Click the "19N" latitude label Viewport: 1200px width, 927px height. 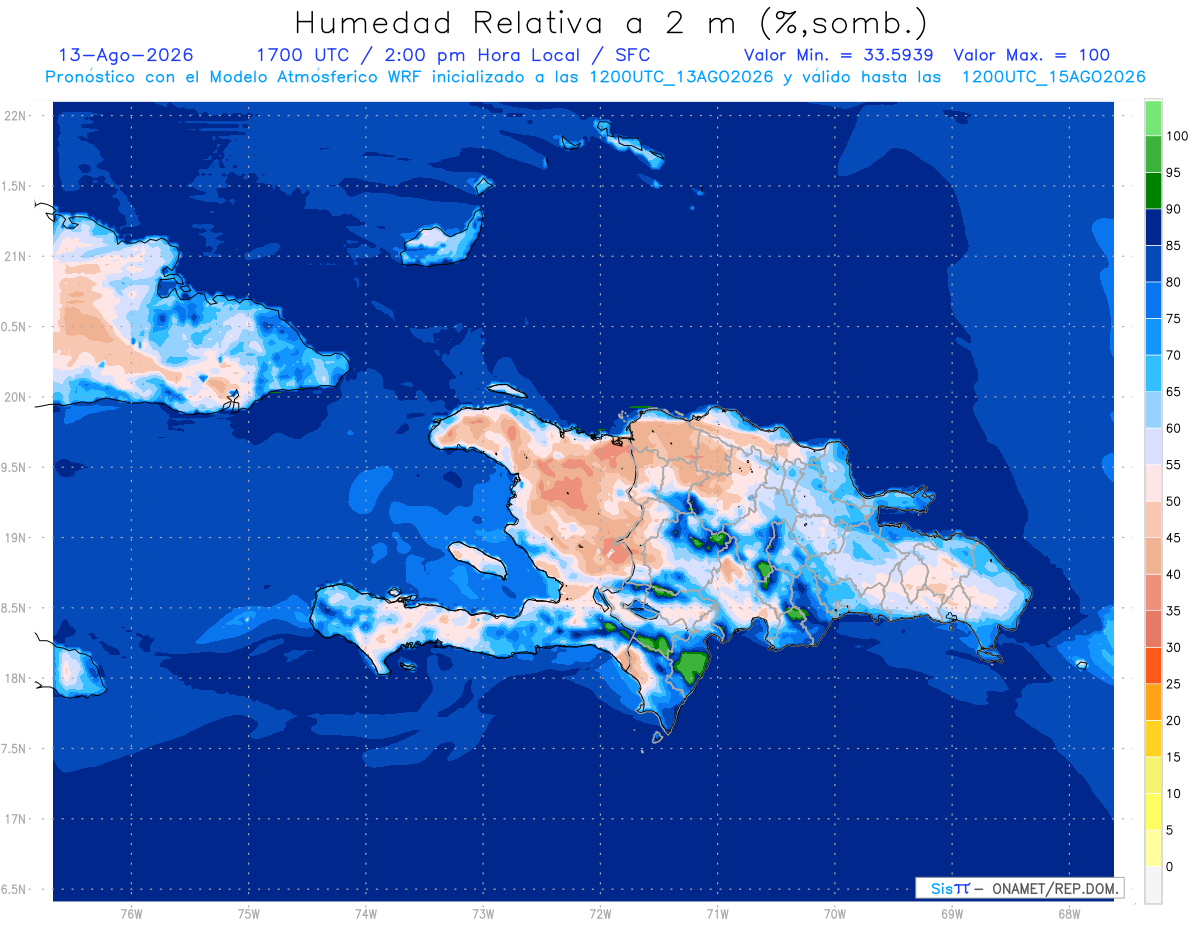point(14,538)
